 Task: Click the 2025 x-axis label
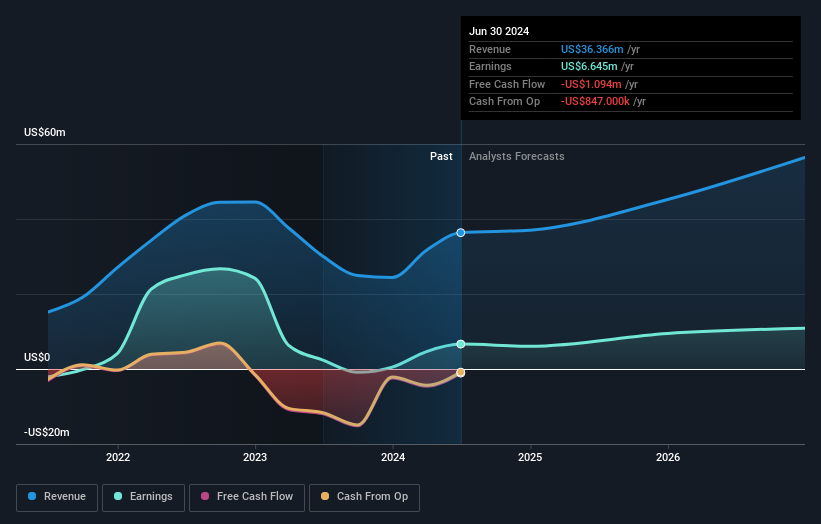530,457
